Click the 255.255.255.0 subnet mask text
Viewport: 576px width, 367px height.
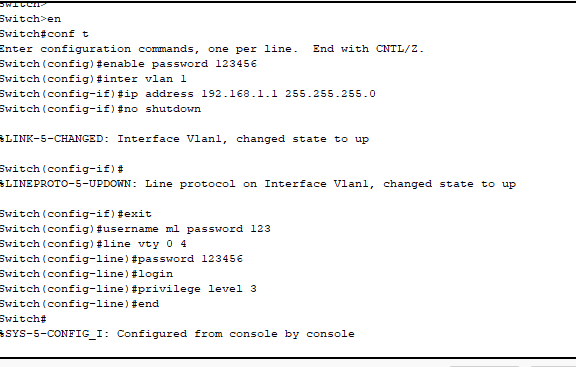tap(330, 94)
